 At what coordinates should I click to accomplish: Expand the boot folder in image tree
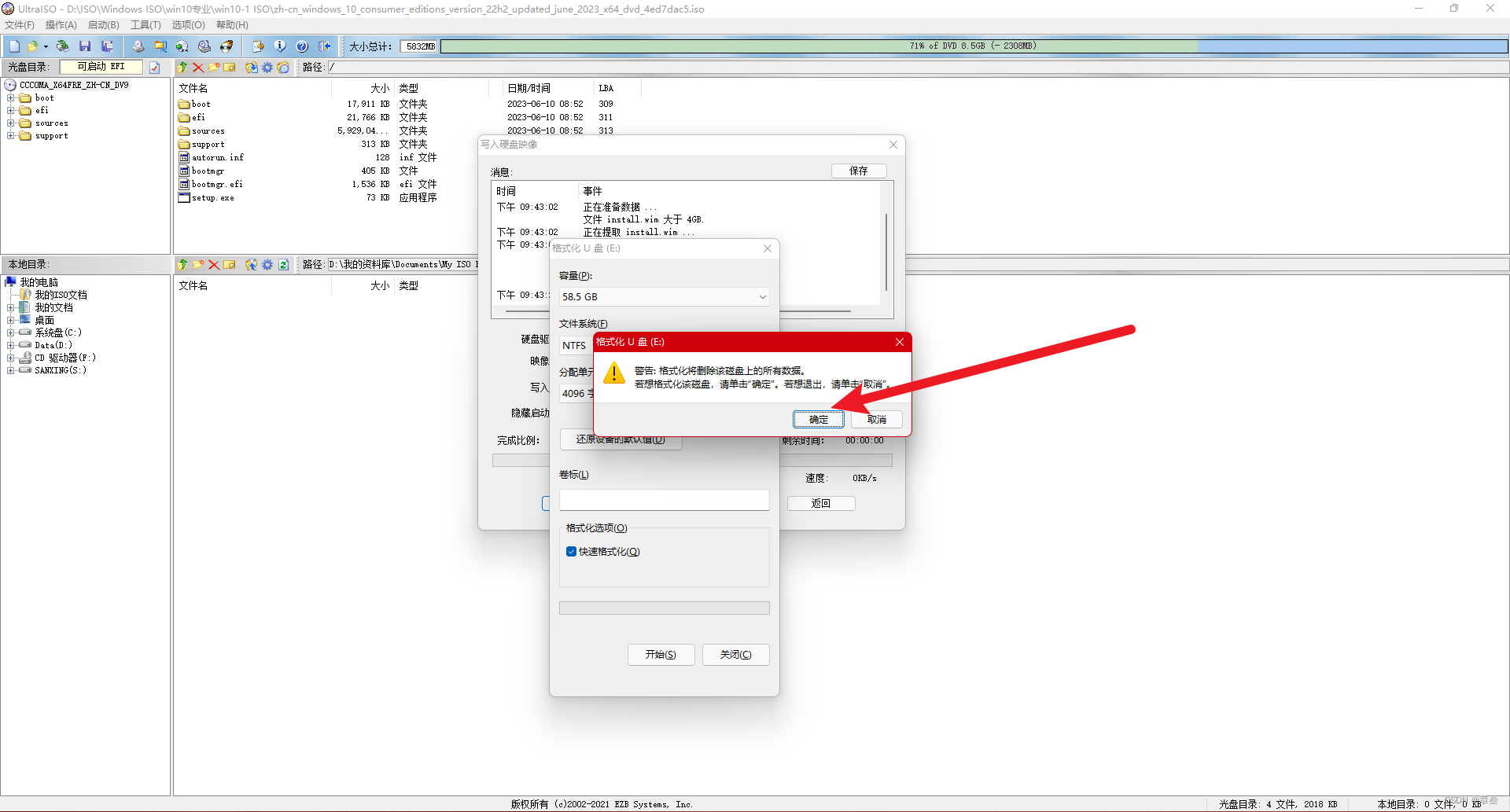(11, 98)
